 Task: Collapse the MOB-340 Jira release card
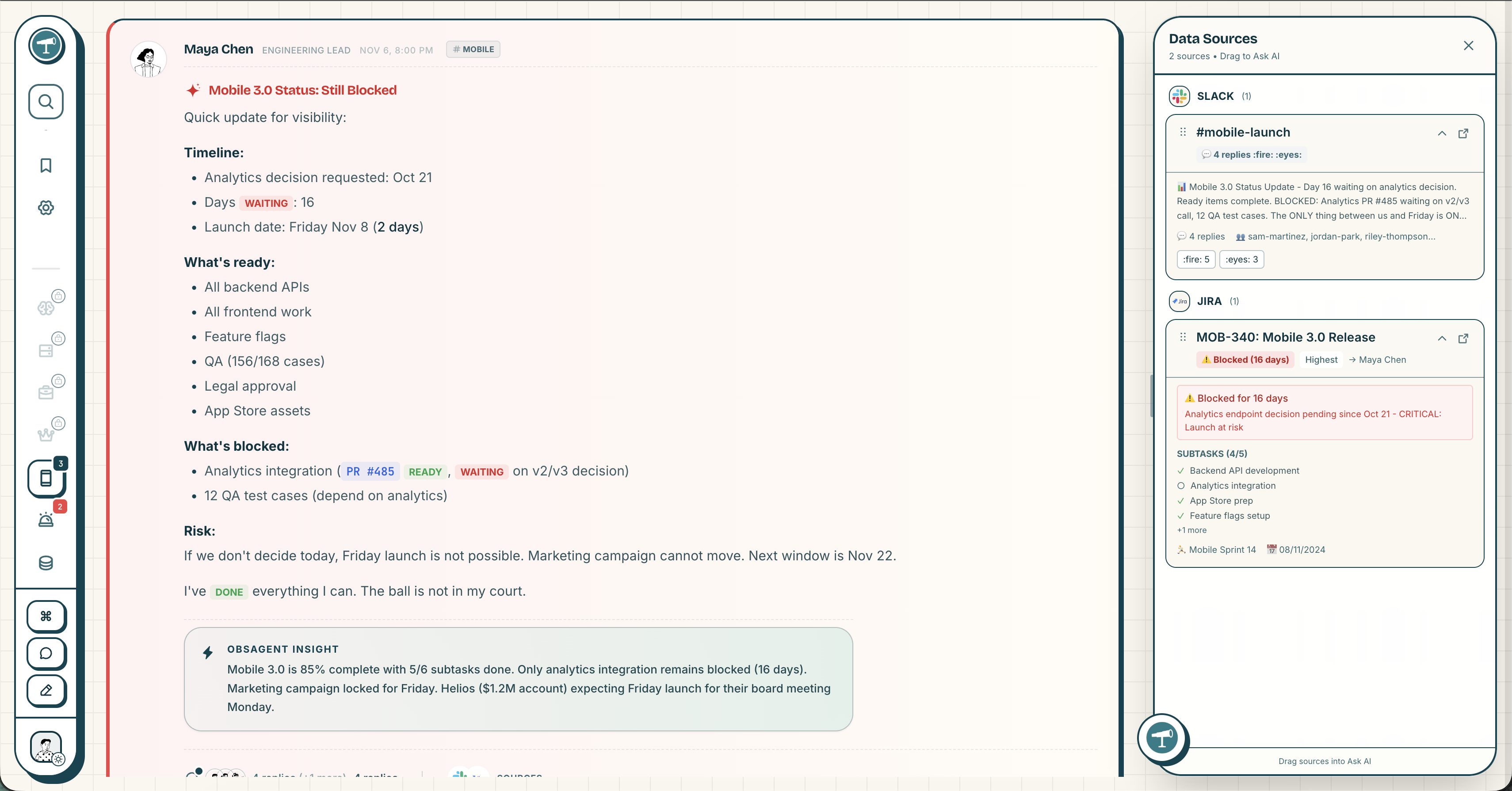1442,339
